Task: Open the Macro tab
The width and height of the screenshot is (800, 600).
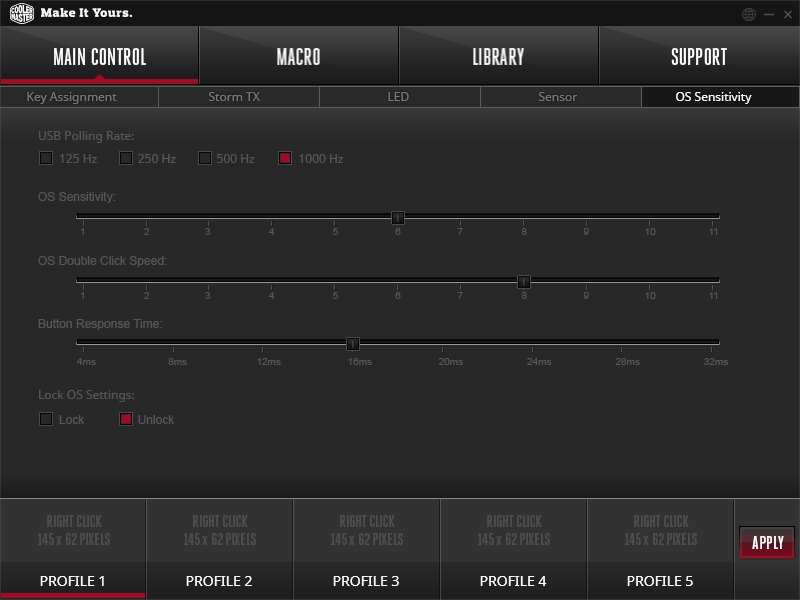Action: coord(298,56)
